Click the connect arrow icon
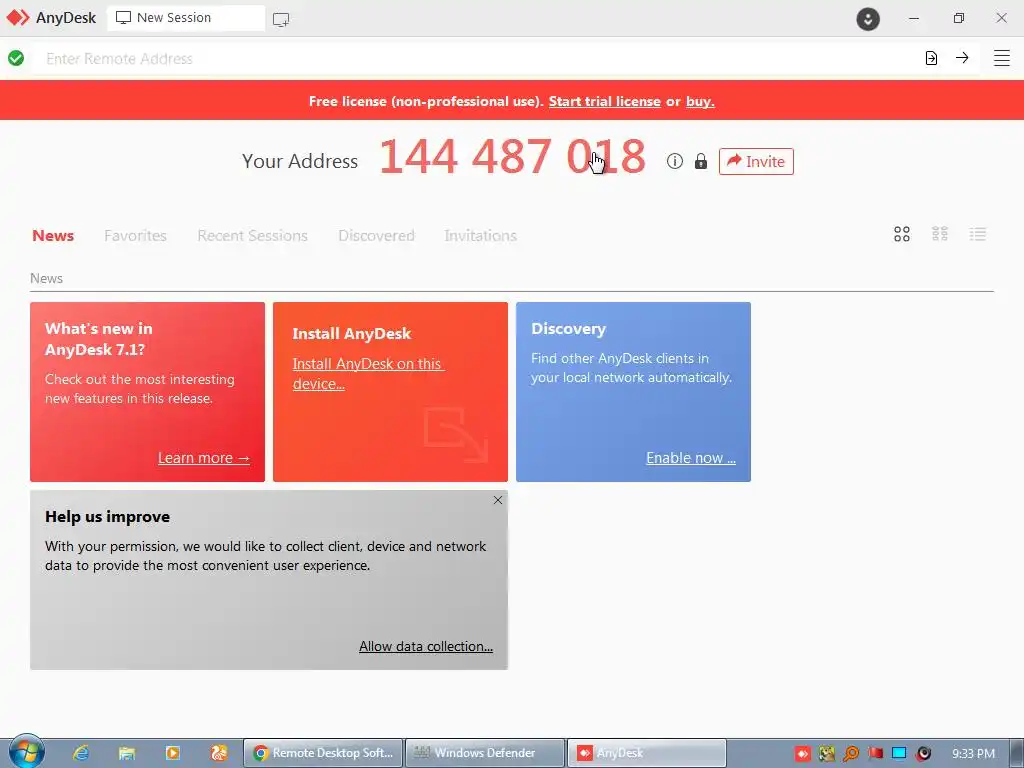 tap(962, 57)
